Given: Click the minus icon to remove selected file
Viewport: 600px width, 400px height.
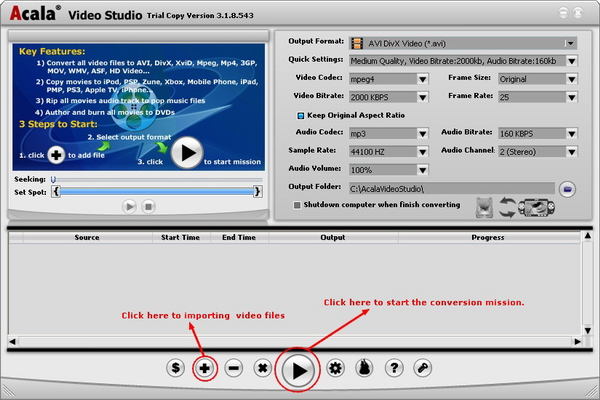Looking at the screenshot, I should (233, 368).
